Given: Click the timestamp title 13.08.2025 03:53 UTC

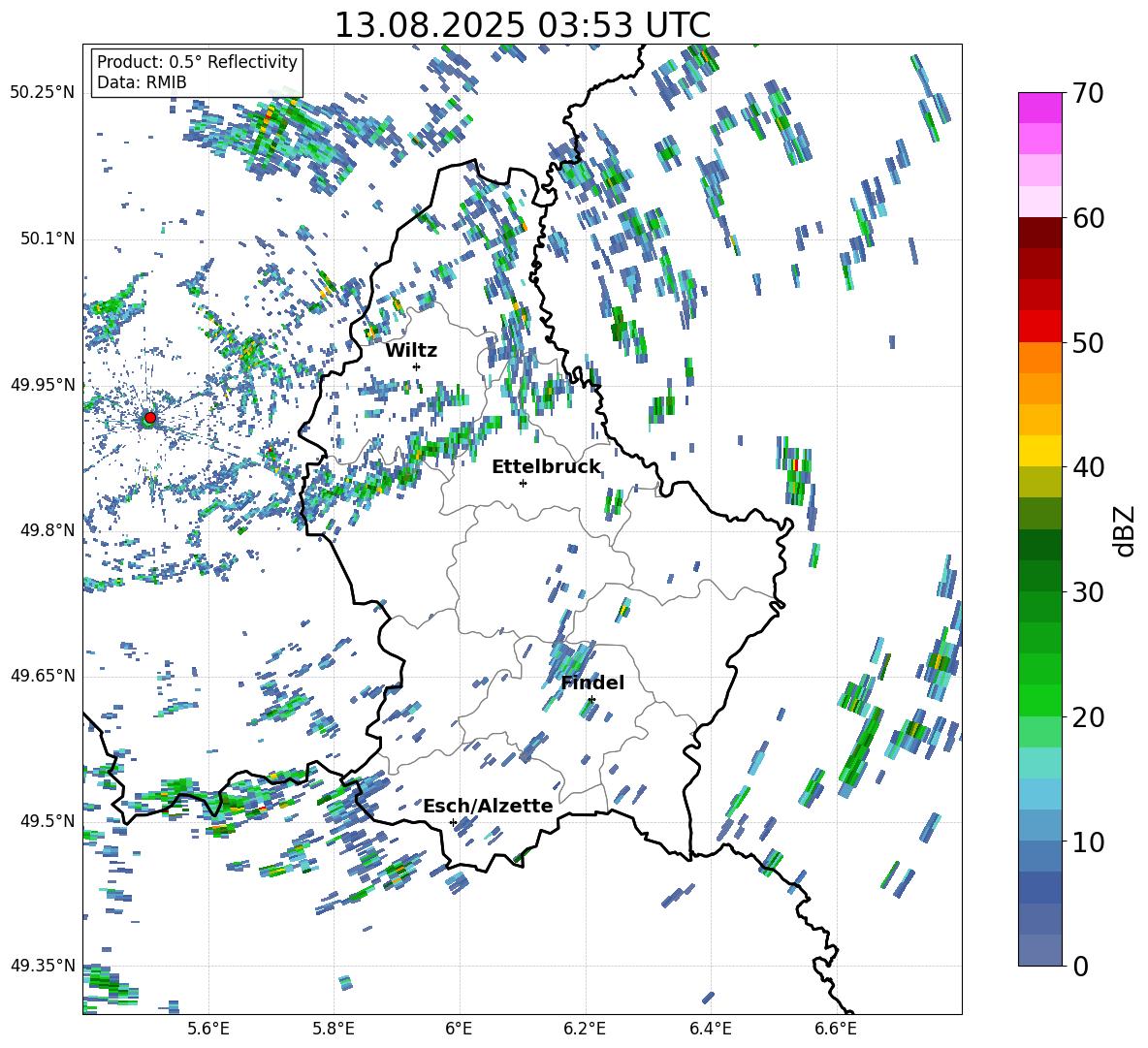Looking at the screenshot, I should pyautogui.click(x=522, y=25).
